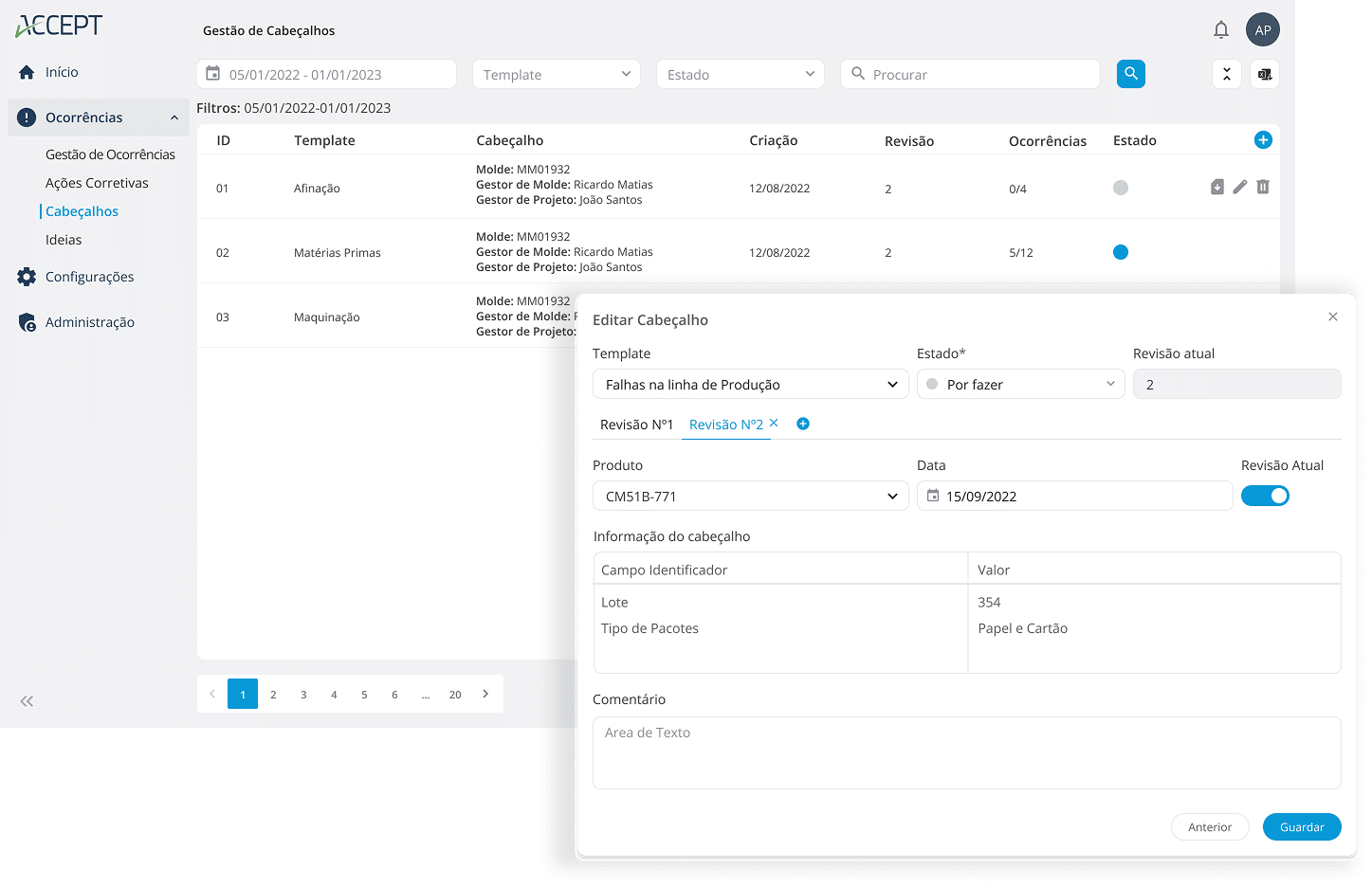Switch to Revisão Nº1 tab
The image size is (1372, 887).
point(636,425)
